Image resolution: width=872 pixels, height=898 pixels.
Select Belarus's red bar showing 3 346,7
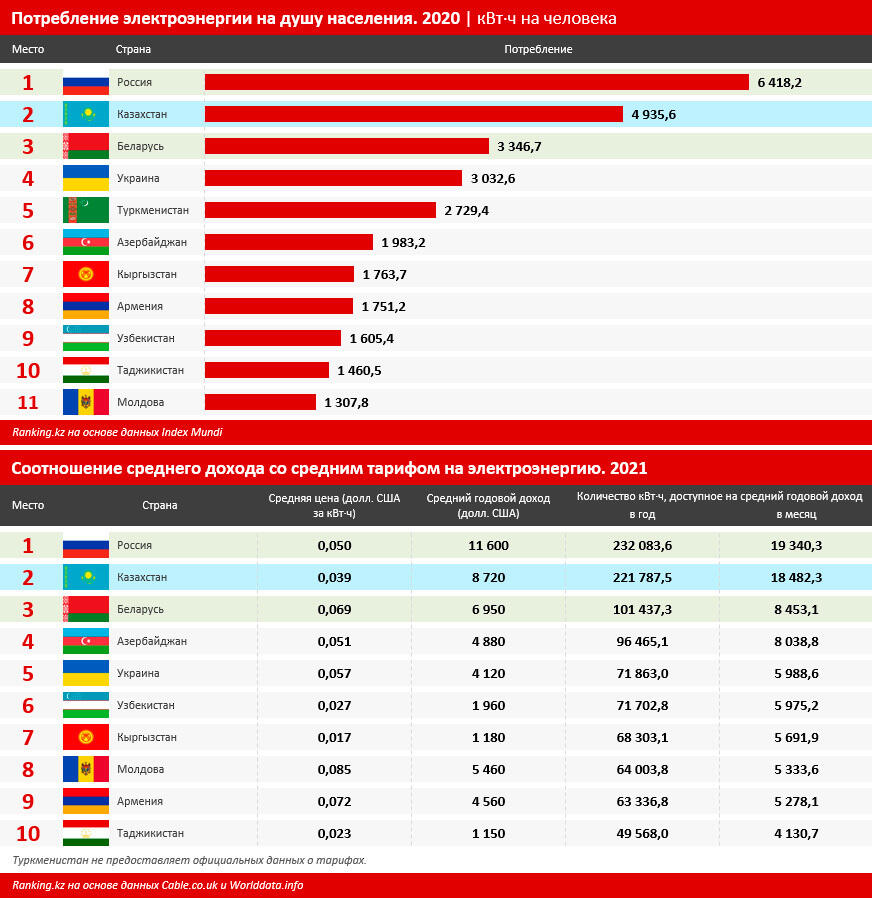[346, 146]
